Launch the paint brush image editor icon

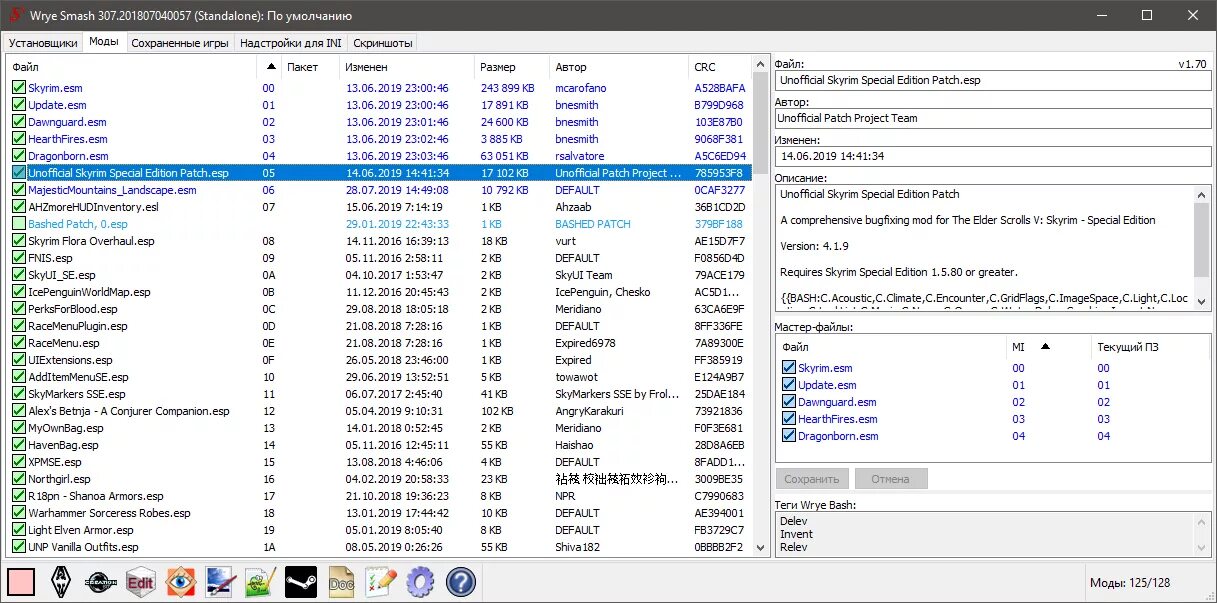pos(221,581)
